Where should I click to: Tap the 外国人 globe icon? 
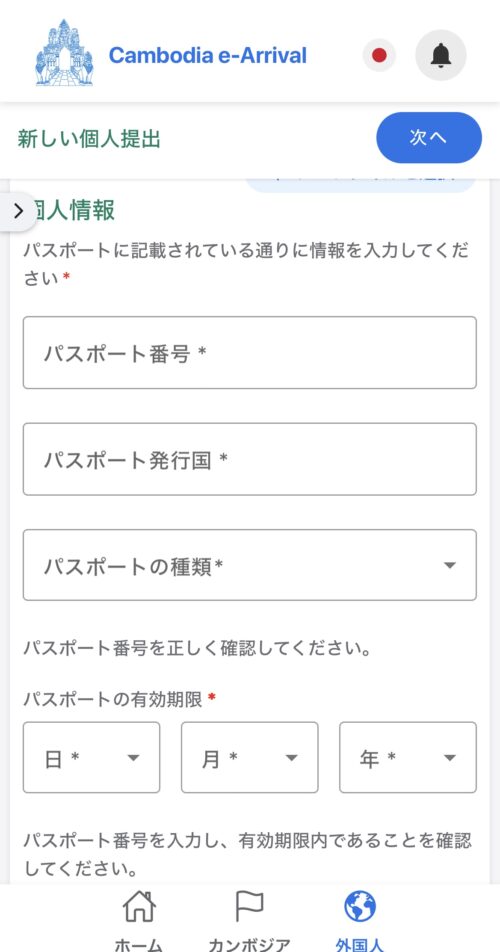point(360,907)
